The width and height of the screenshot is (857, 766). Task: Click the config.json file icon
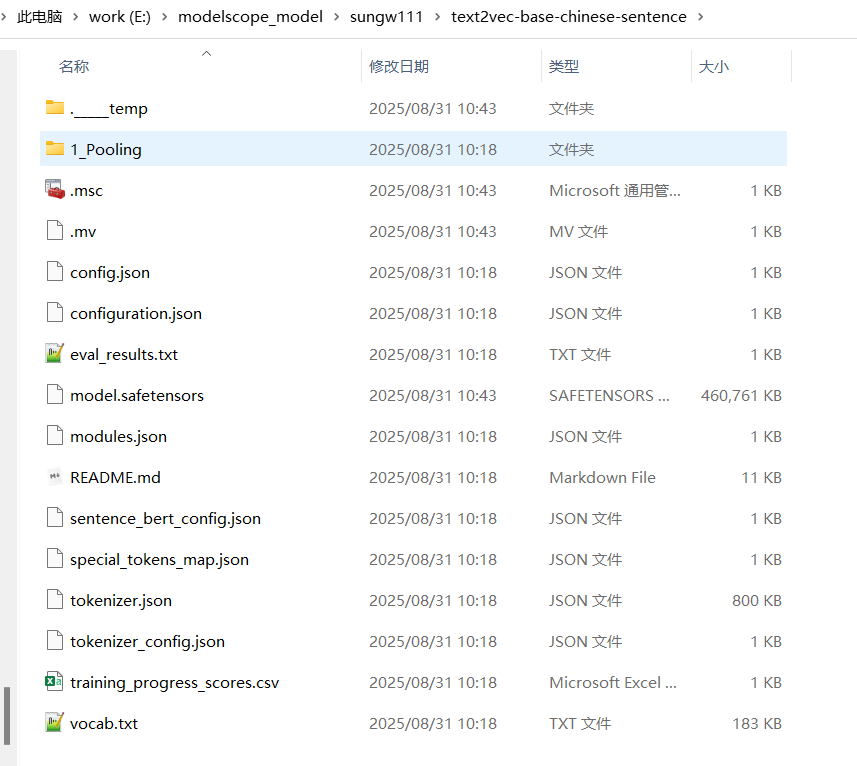pos(55,271)
